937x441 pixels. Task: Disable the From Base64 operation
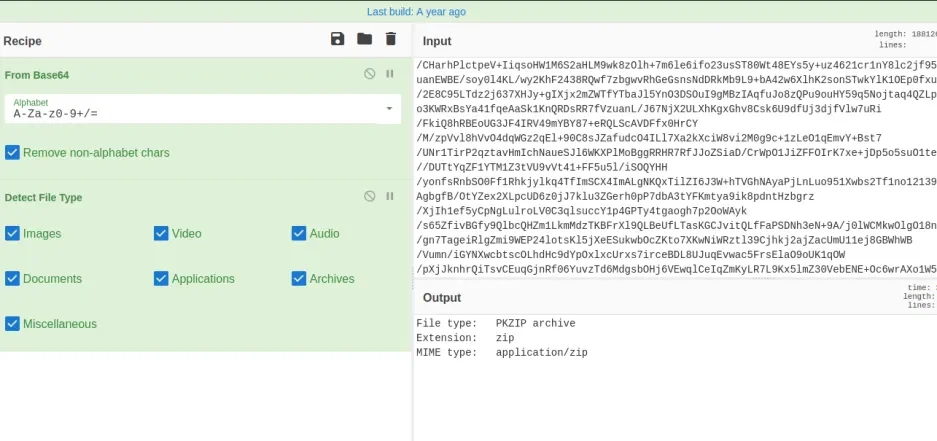point(369,74)
